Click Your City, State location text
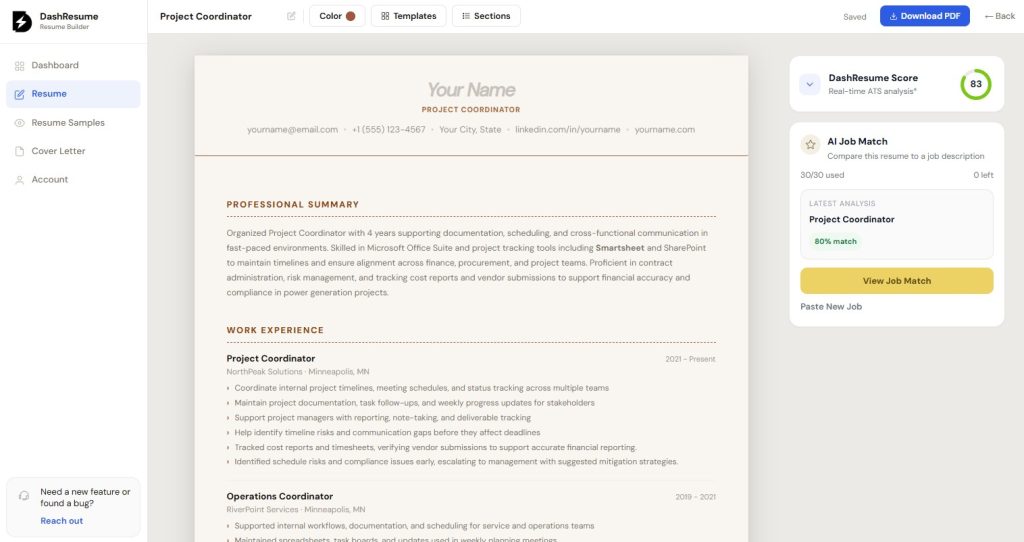1024x542 pixels. click(470, 129)
